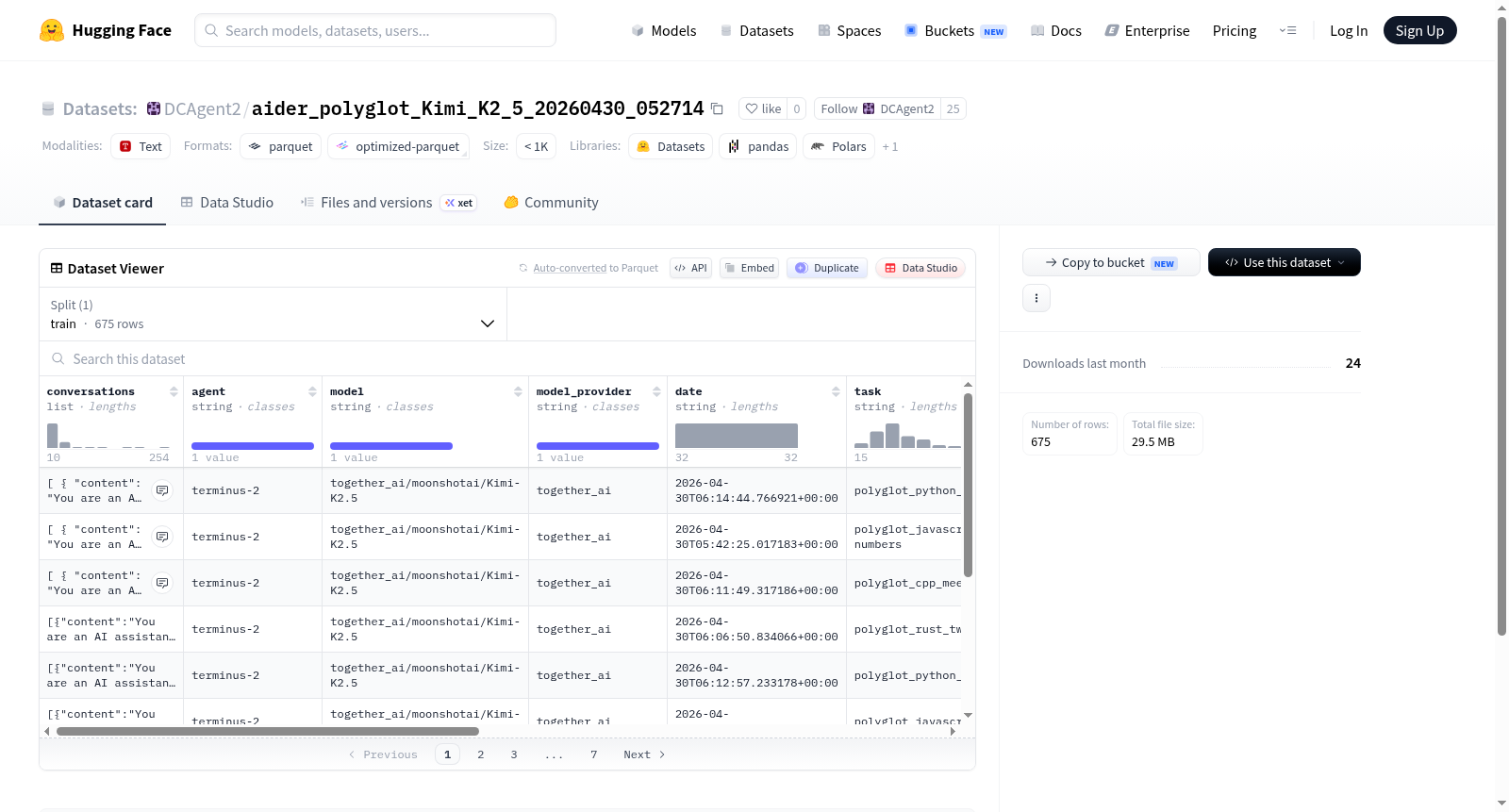The image size is (1509, 812).
Task: Sort by the conversations column
Action: pos(174,391)
